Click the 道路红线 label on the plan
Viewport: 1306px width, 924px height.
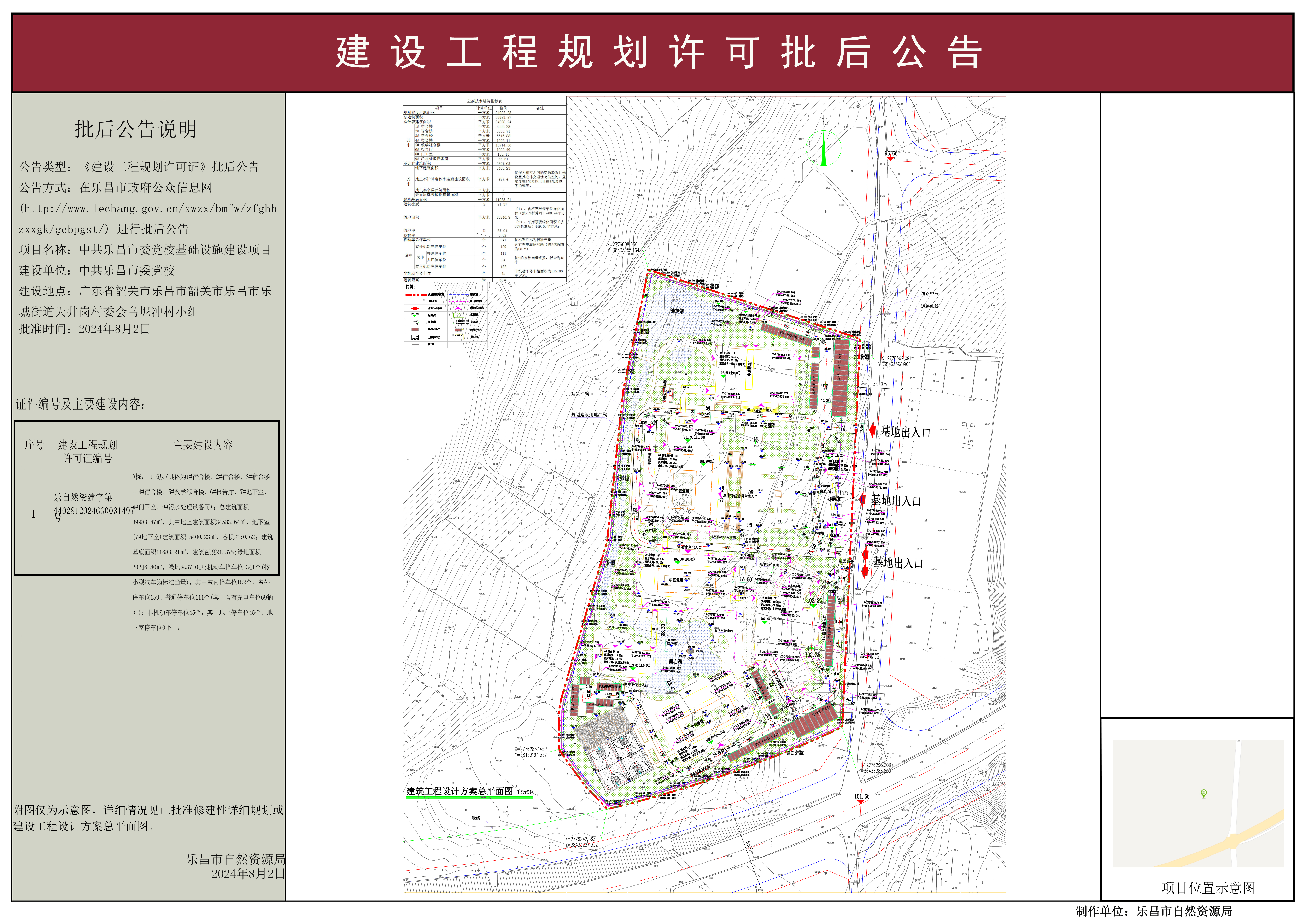[930, 306]
